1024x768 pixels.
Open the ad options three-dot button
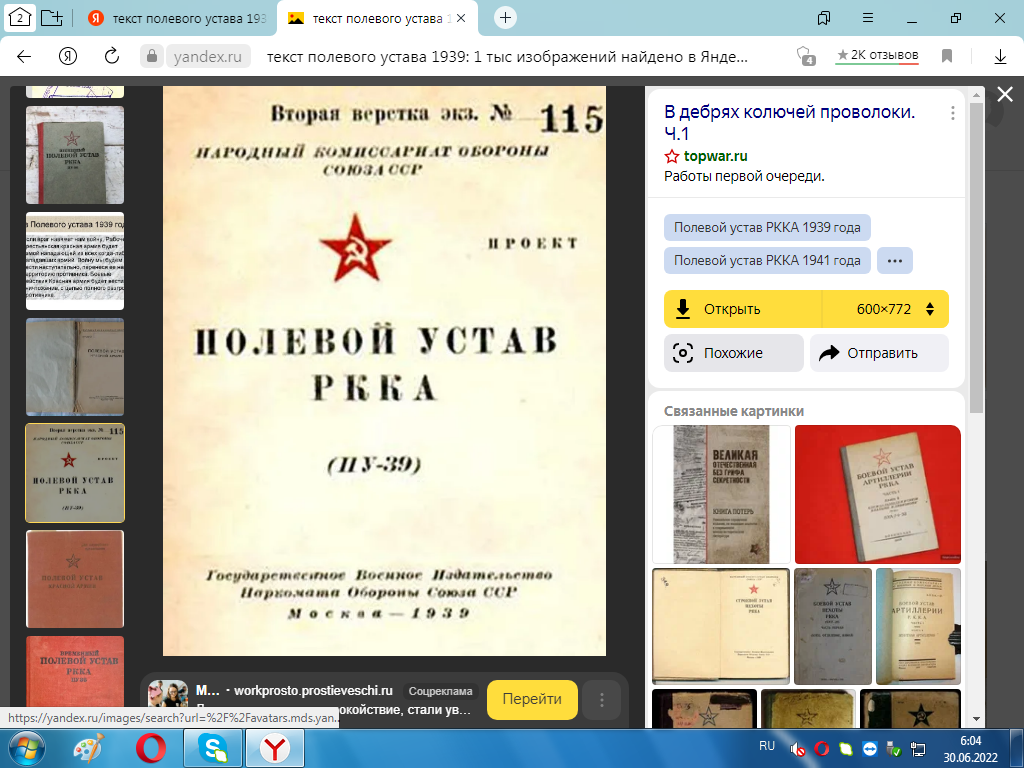point(601,700)
